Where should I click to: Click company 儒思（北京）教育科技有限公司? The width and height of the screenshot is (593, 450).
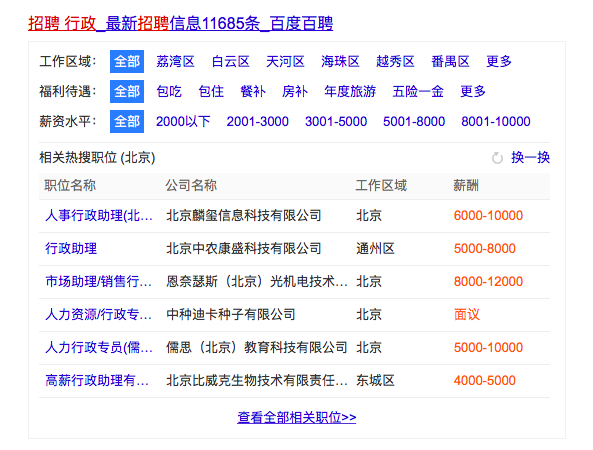click(257, 347)
